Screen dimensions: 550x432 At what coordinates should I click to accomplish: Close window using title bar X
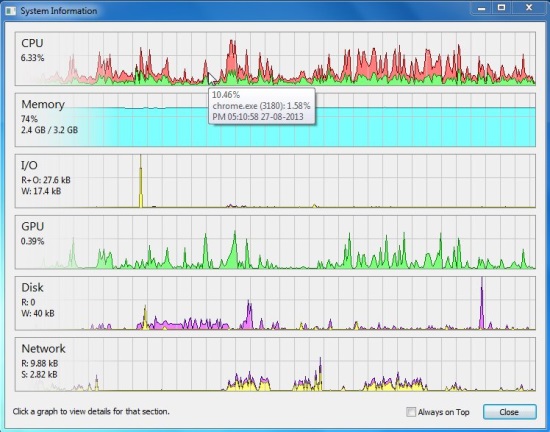pos(529,8)
